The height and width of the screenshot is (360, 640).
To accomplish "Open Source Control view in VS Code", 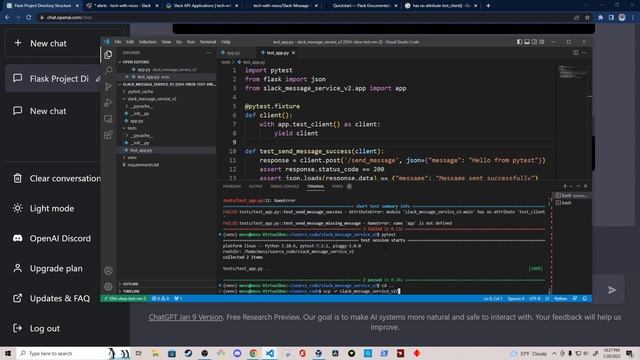I will (108, 87).
